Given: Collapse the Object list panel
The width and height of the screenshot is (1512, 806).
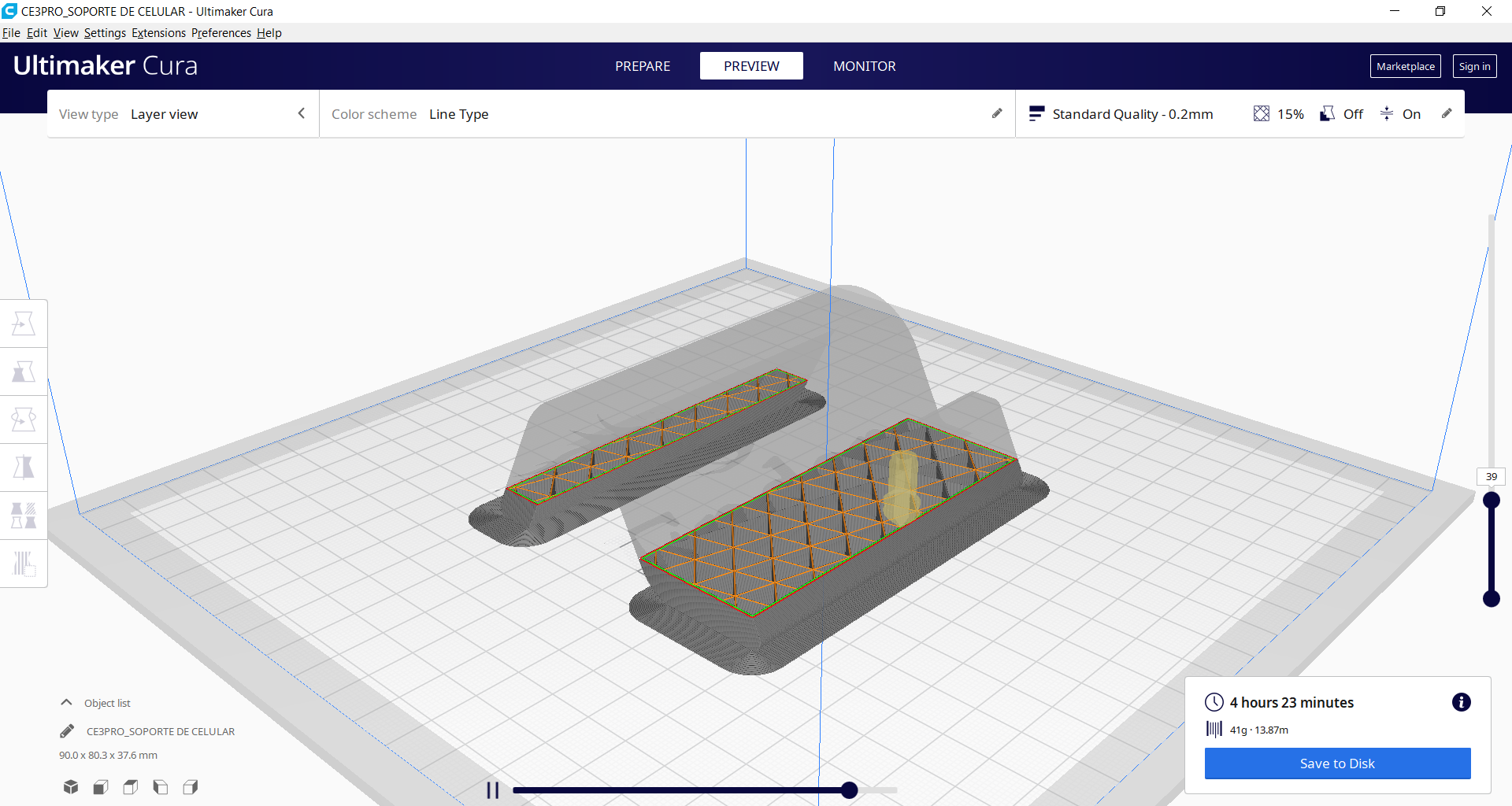Looking at the screenshot, I should click(x=65, y=702).
